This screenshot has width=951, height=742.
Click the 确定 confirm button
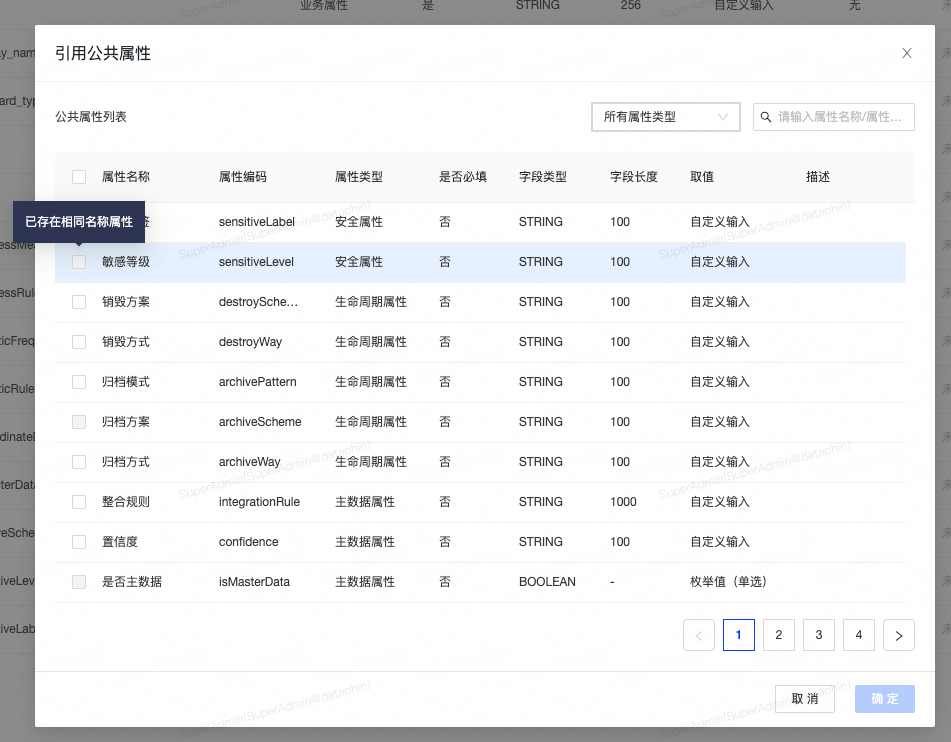pos(884,699)
